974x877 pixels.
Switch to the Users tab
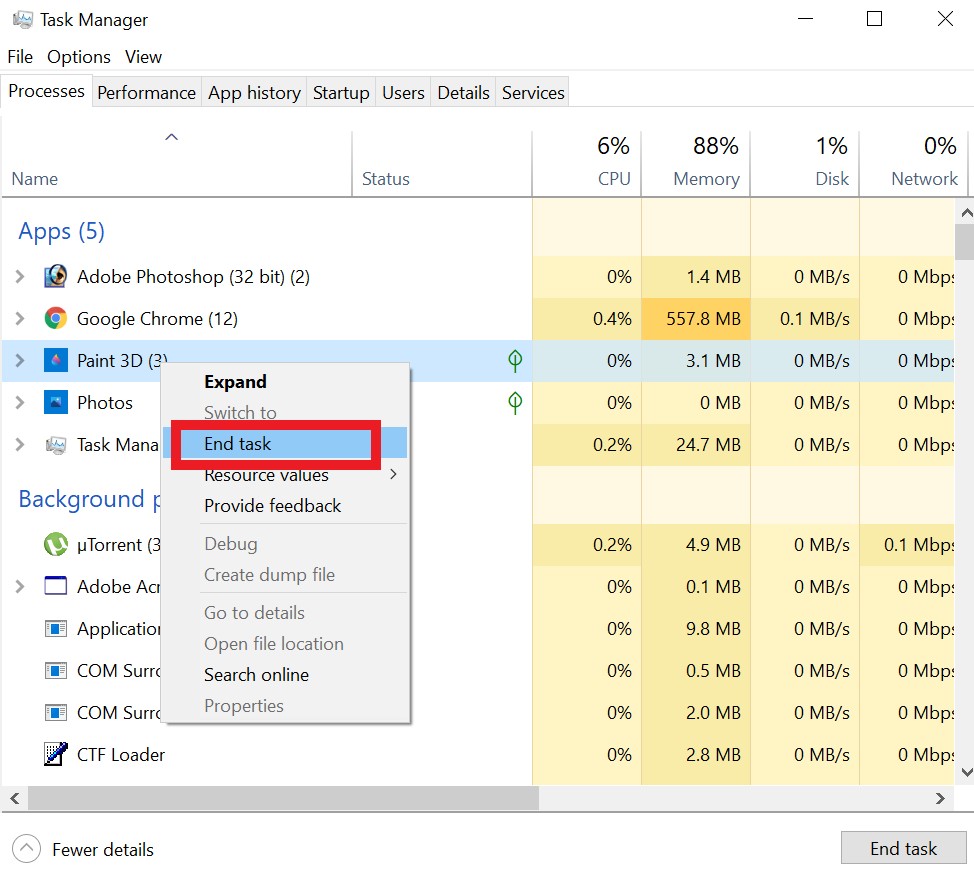pyautogui.click(x=403, y=93)
